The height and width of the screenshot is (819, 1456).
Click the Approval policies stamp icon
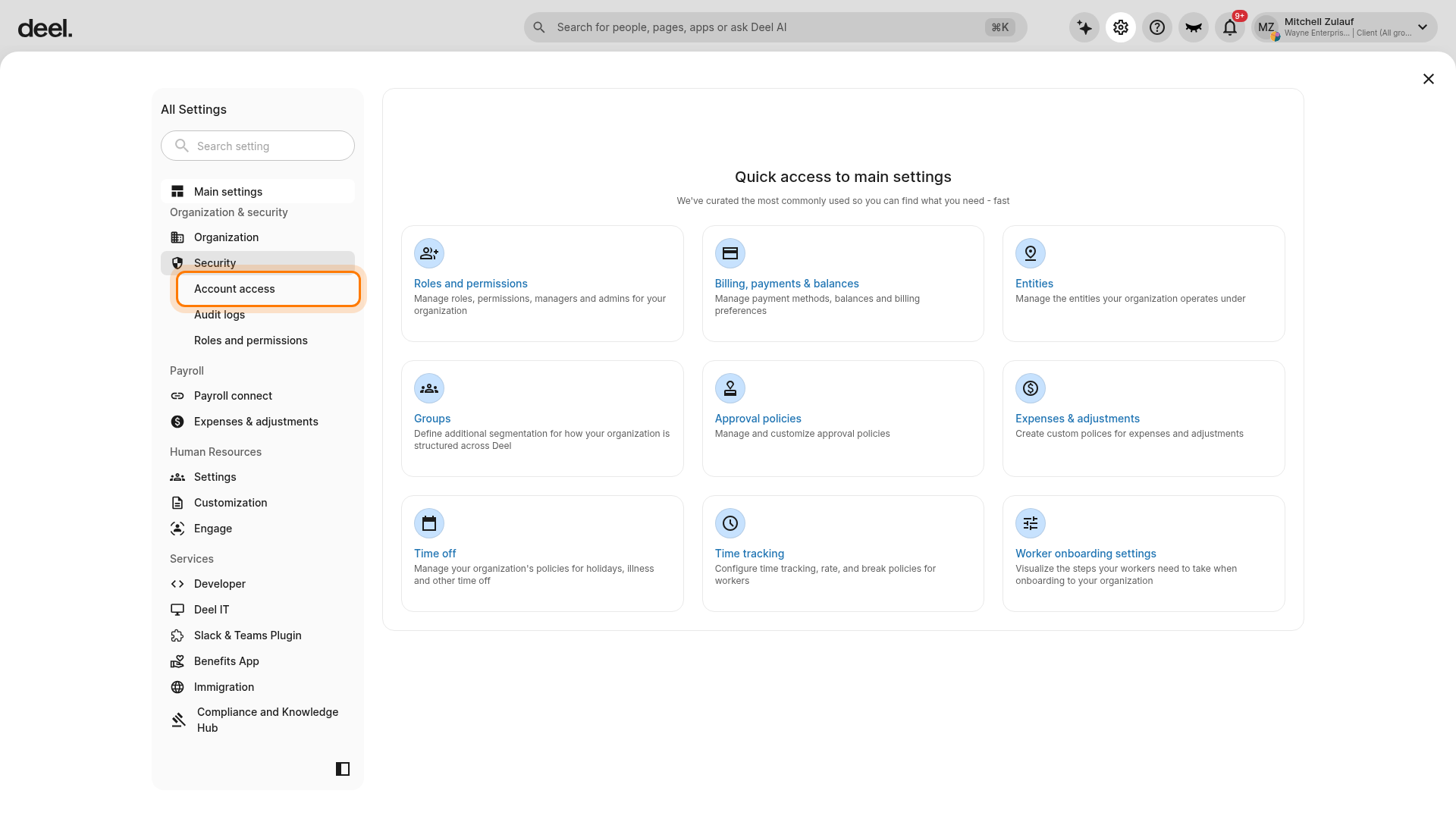point(730,388)
